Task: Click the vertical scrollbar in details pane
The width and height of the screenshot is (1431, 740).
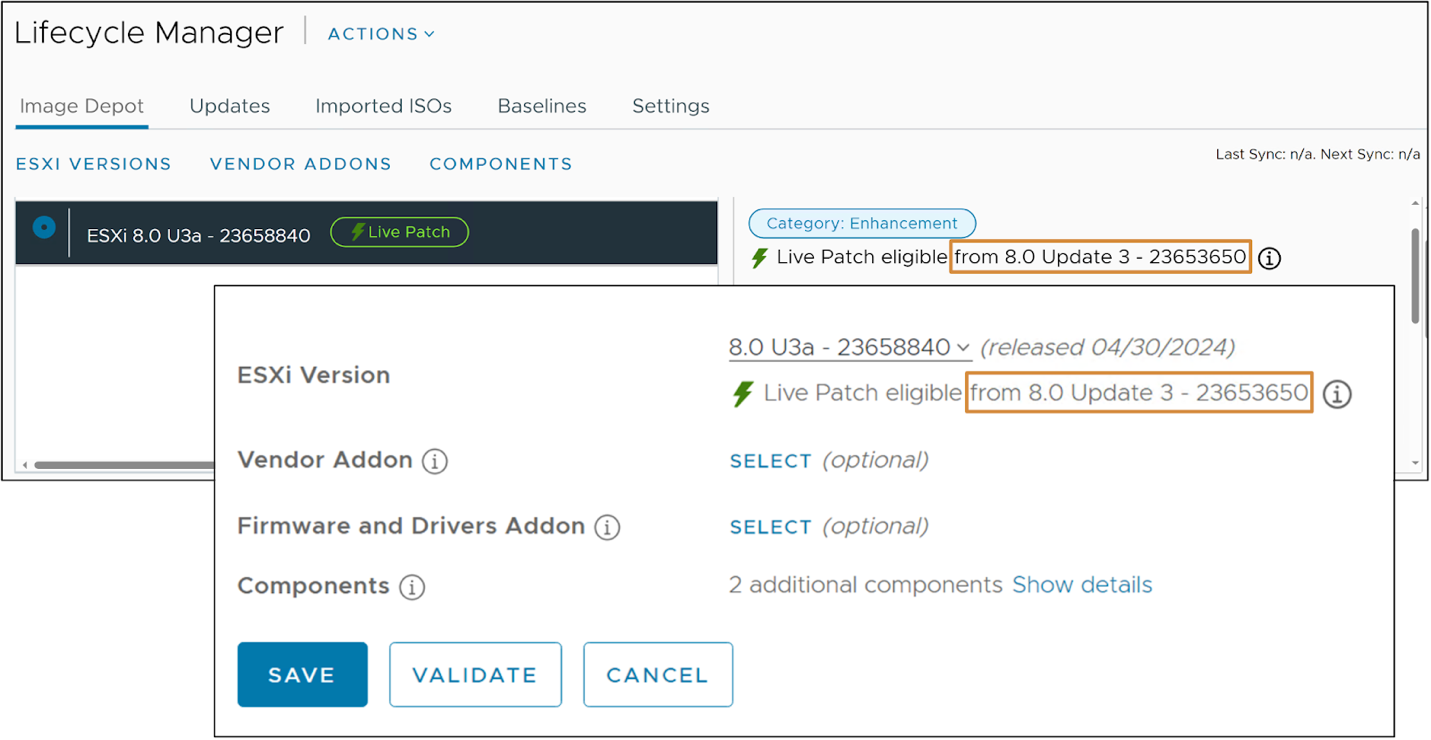Action: pos(1415,275)
